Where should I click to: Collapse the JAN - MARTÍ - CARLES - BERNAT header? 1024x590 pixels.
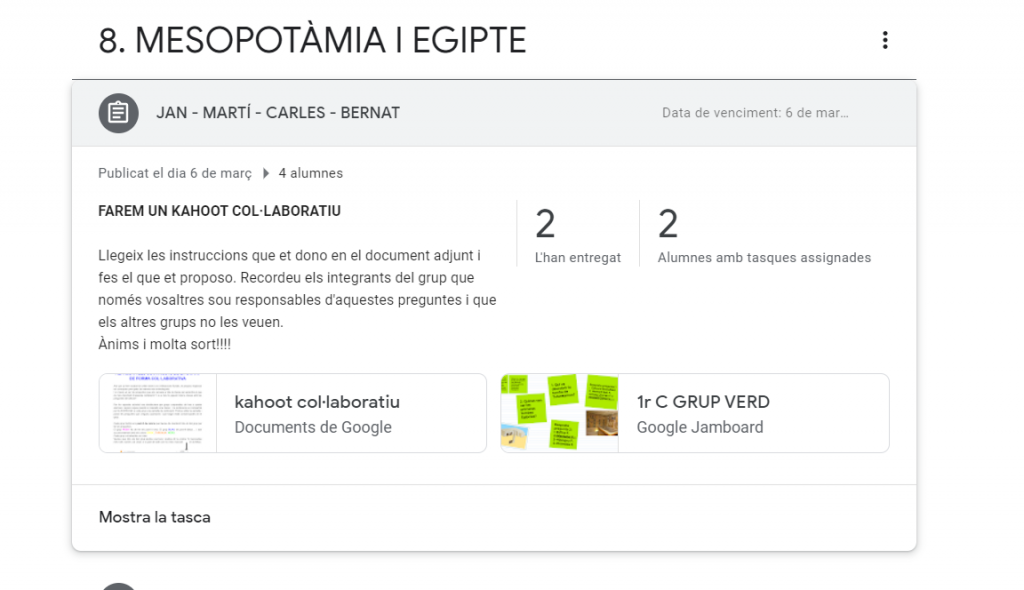click(277, 113)
